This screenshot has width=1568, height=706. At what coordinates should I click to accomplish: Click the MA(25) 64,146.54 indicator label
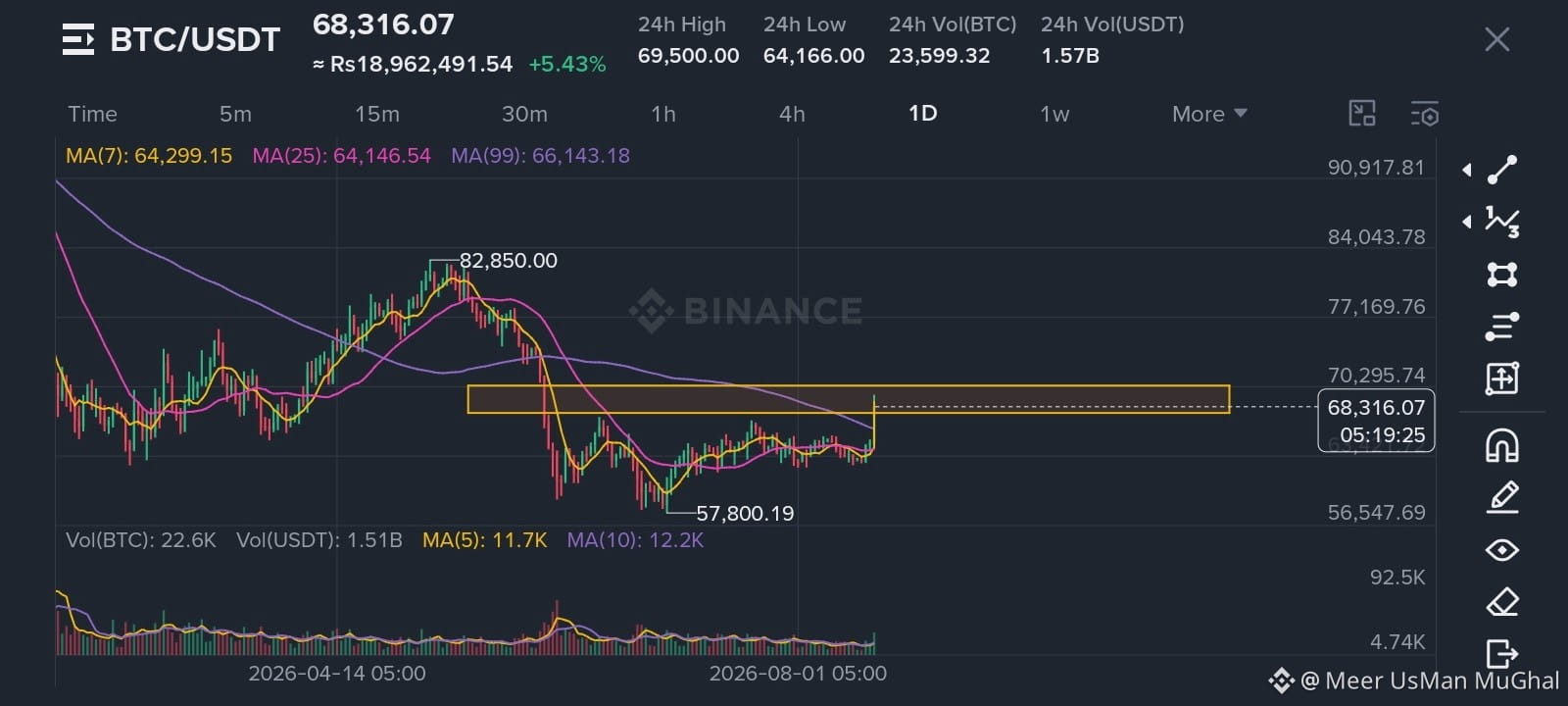(x=341, y=155)
